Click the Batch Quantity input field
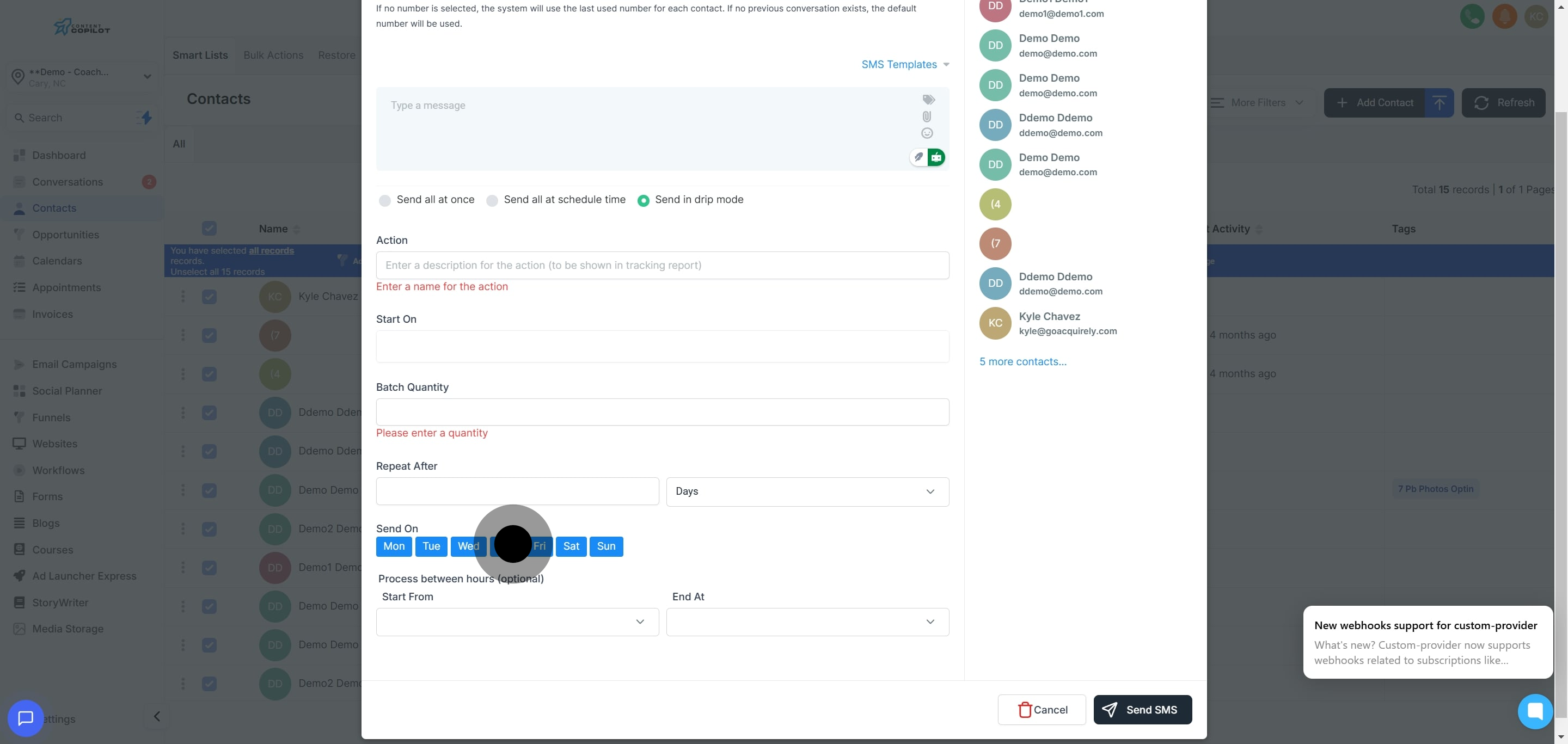Viewport: 1568px width, 744px height. click(x=662, y=412)
